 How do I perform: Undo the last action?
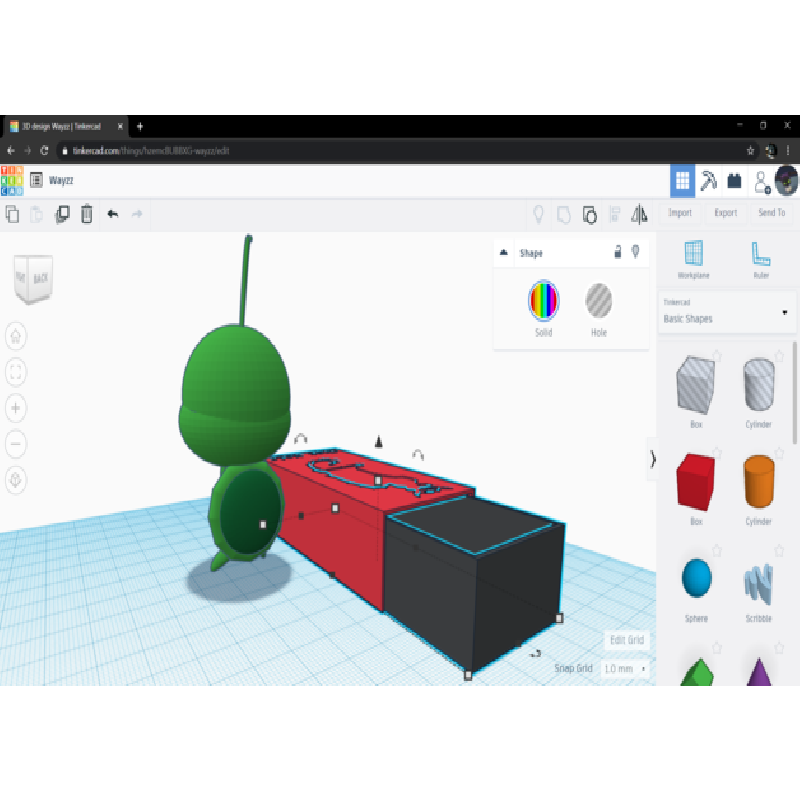[x=112, y=213]
